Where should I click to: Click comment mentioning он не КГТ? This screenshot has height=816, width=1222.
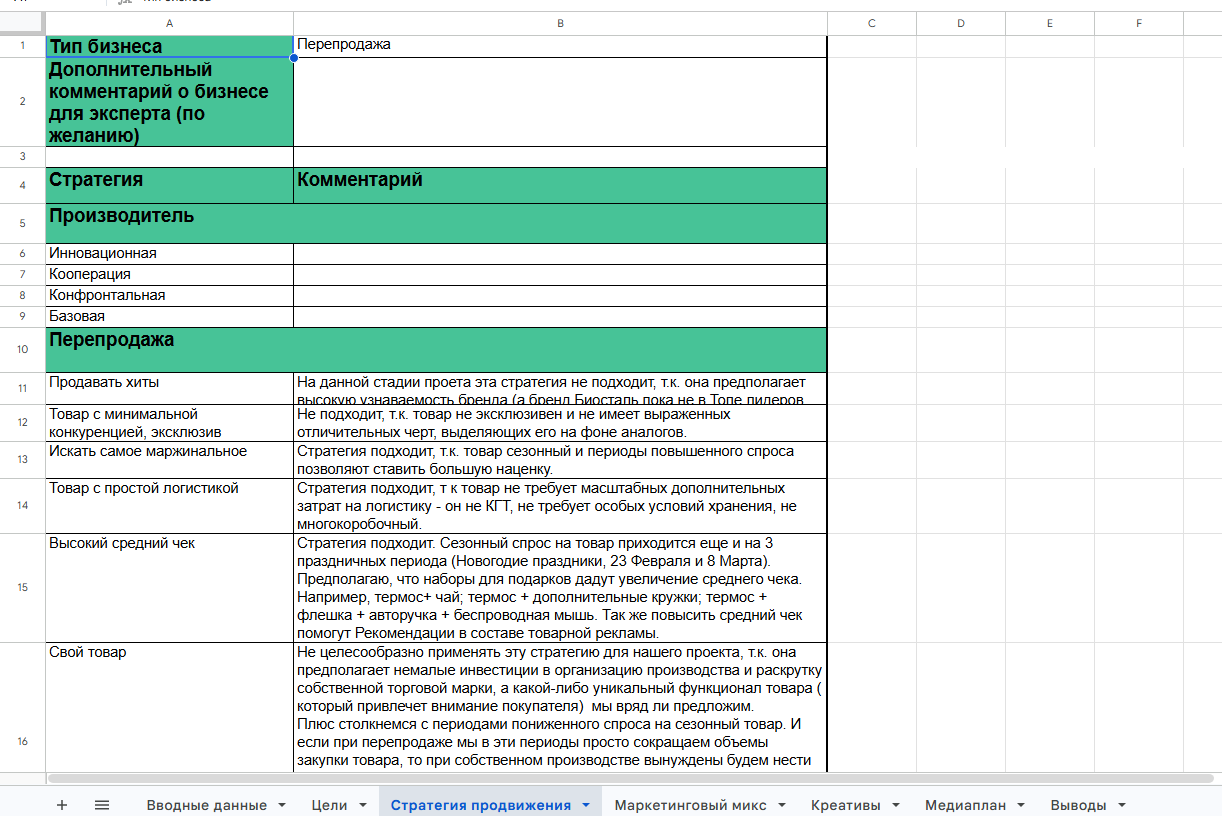[x=560, y=506]
